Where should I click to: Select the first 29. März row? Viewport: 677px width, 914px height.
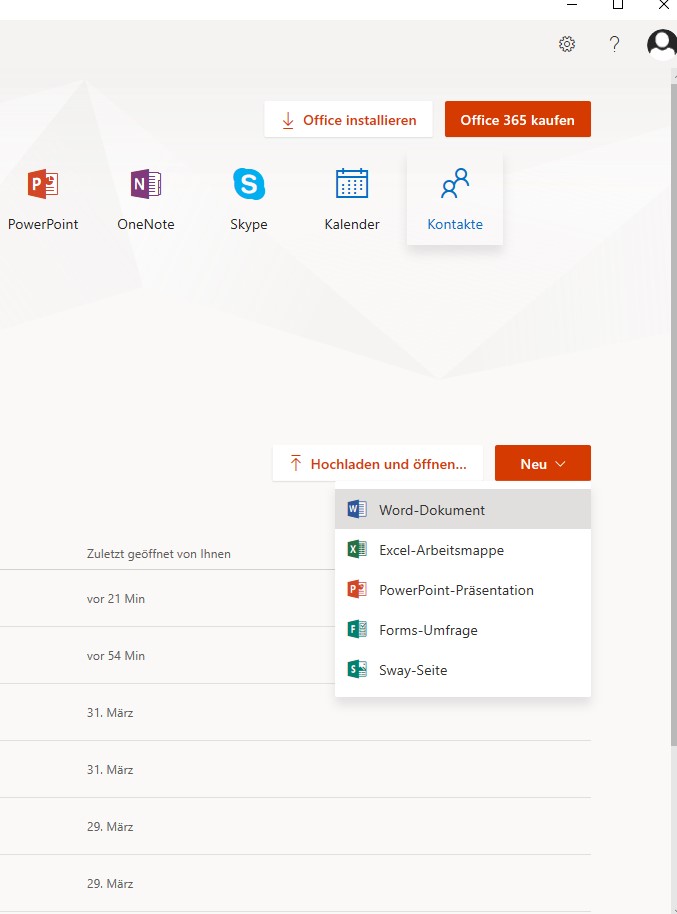tap(295, 827)
